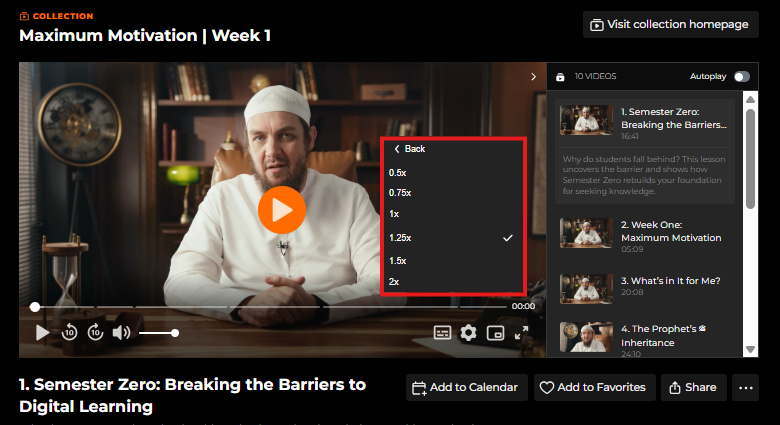Screen dimensions: 780x425
Task: Skip forward 10 seconds icon
Action: tap(96, 332)
